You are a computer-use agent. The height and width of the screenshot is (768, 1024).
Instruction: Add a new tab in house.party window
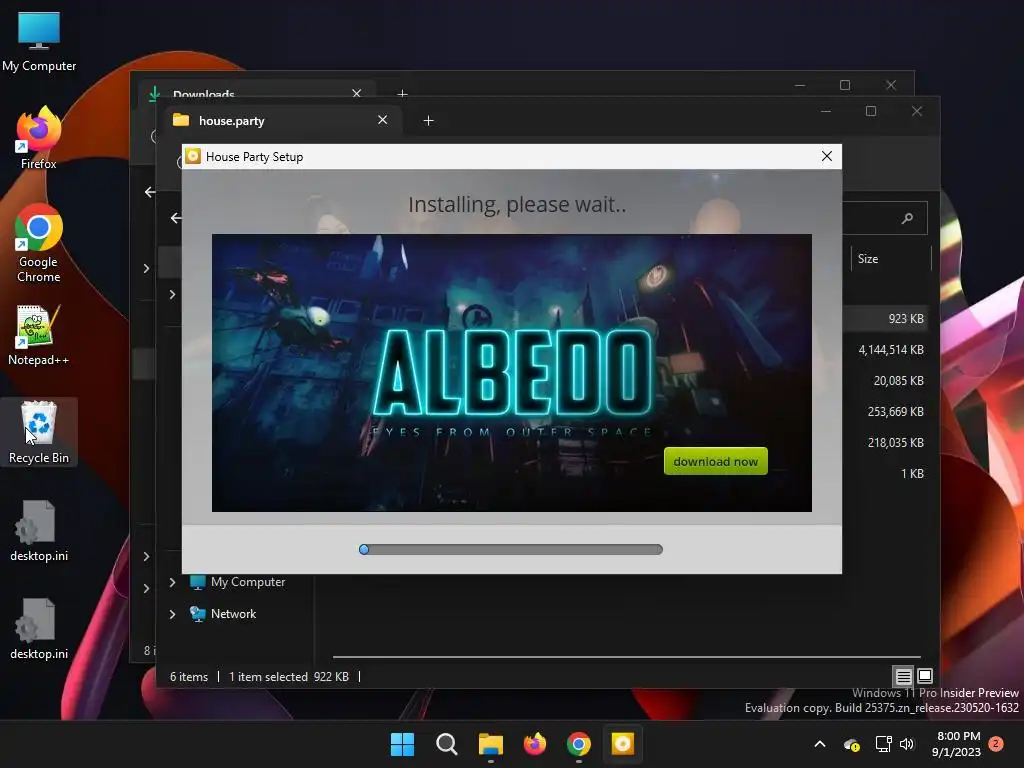pyautogui.click(x=428, y=121)
